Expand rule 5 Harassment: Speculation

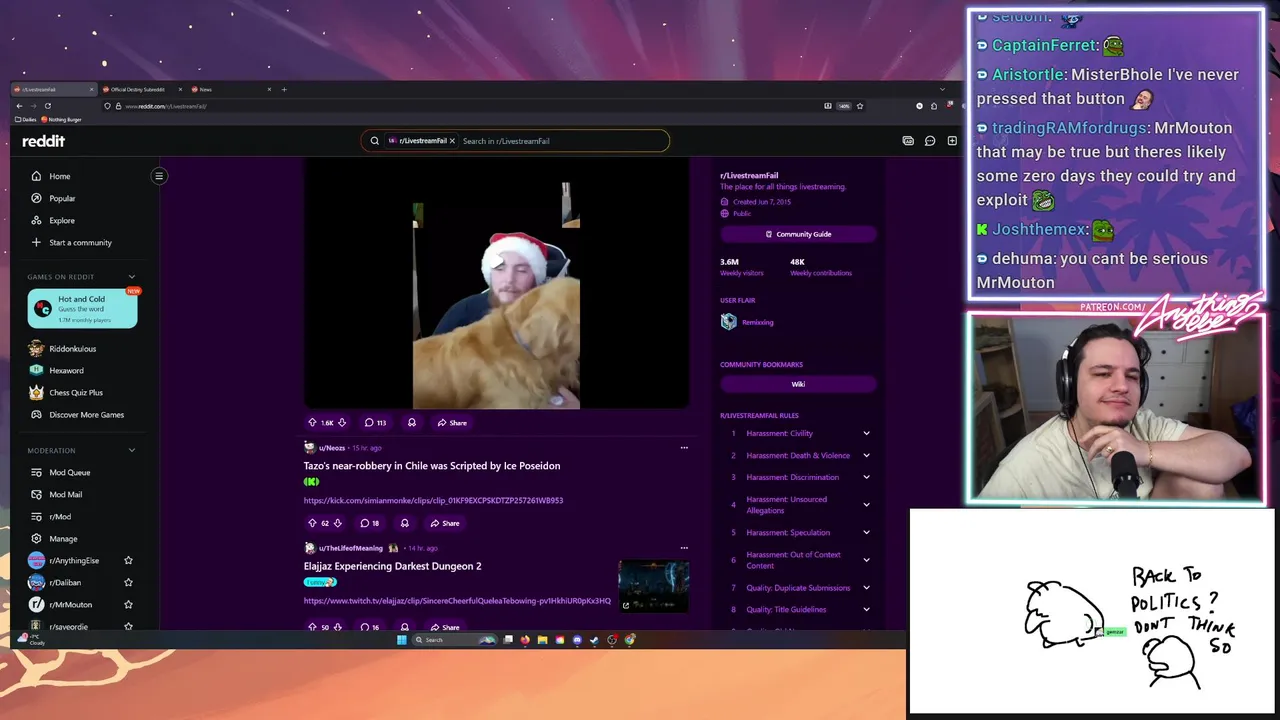point(866,533)
